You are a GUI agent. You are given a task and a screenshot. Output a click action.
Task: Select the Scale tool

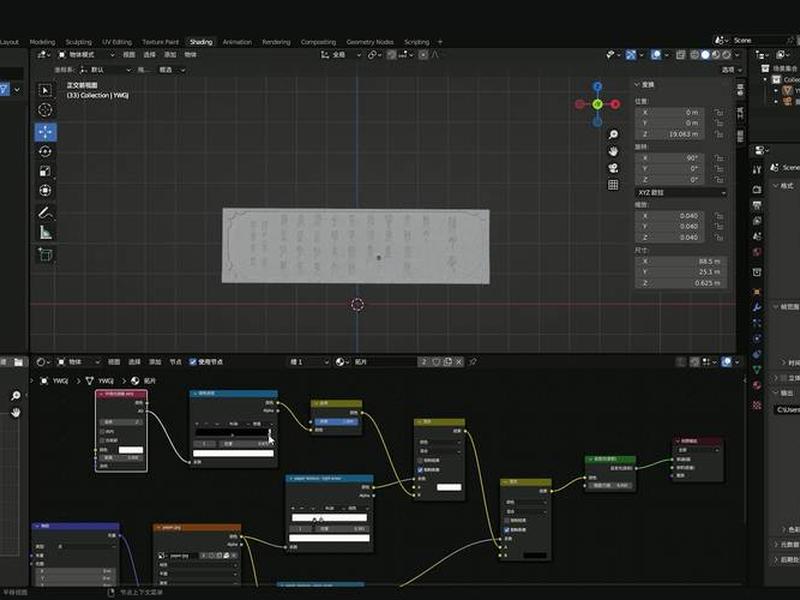[45, 171]
